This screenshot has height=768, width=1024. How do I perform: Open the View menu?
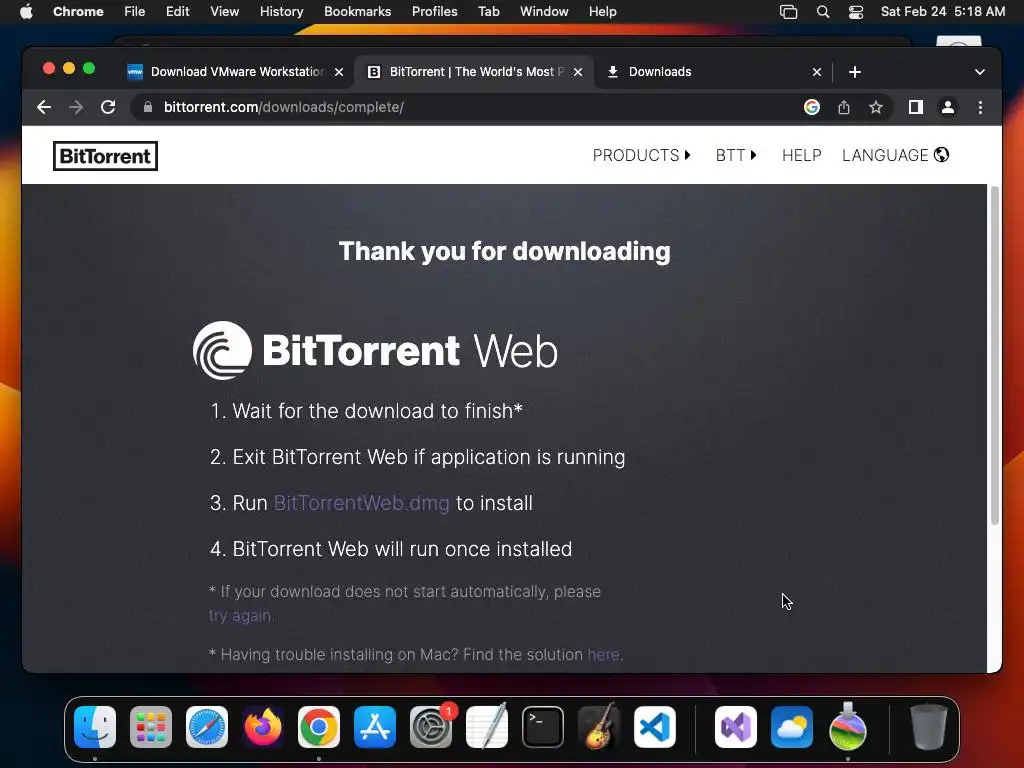[x=225, y=12]
